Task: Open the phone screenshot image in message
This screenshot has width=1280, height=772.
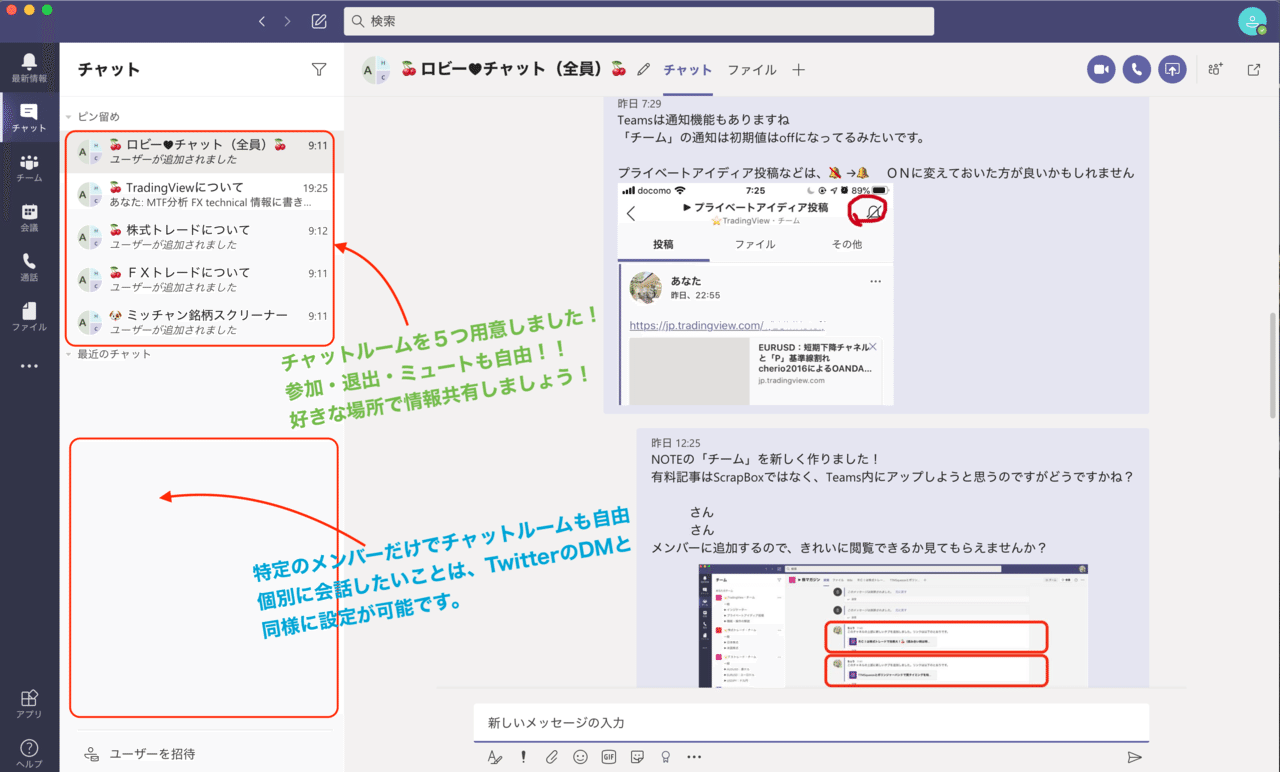Action: click(756, 294)
